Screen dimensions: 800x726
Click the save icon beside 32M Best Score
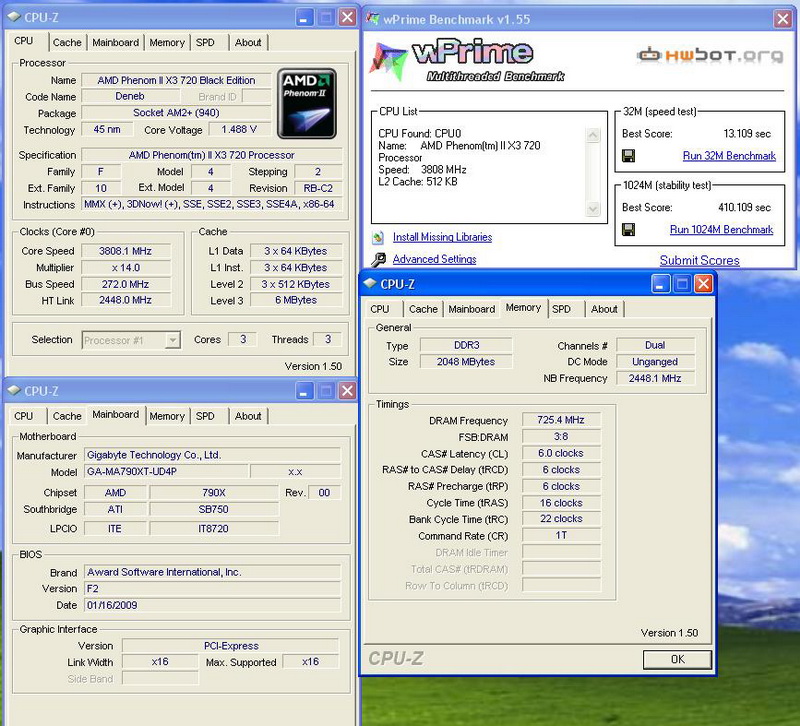(x=629, y=156)
